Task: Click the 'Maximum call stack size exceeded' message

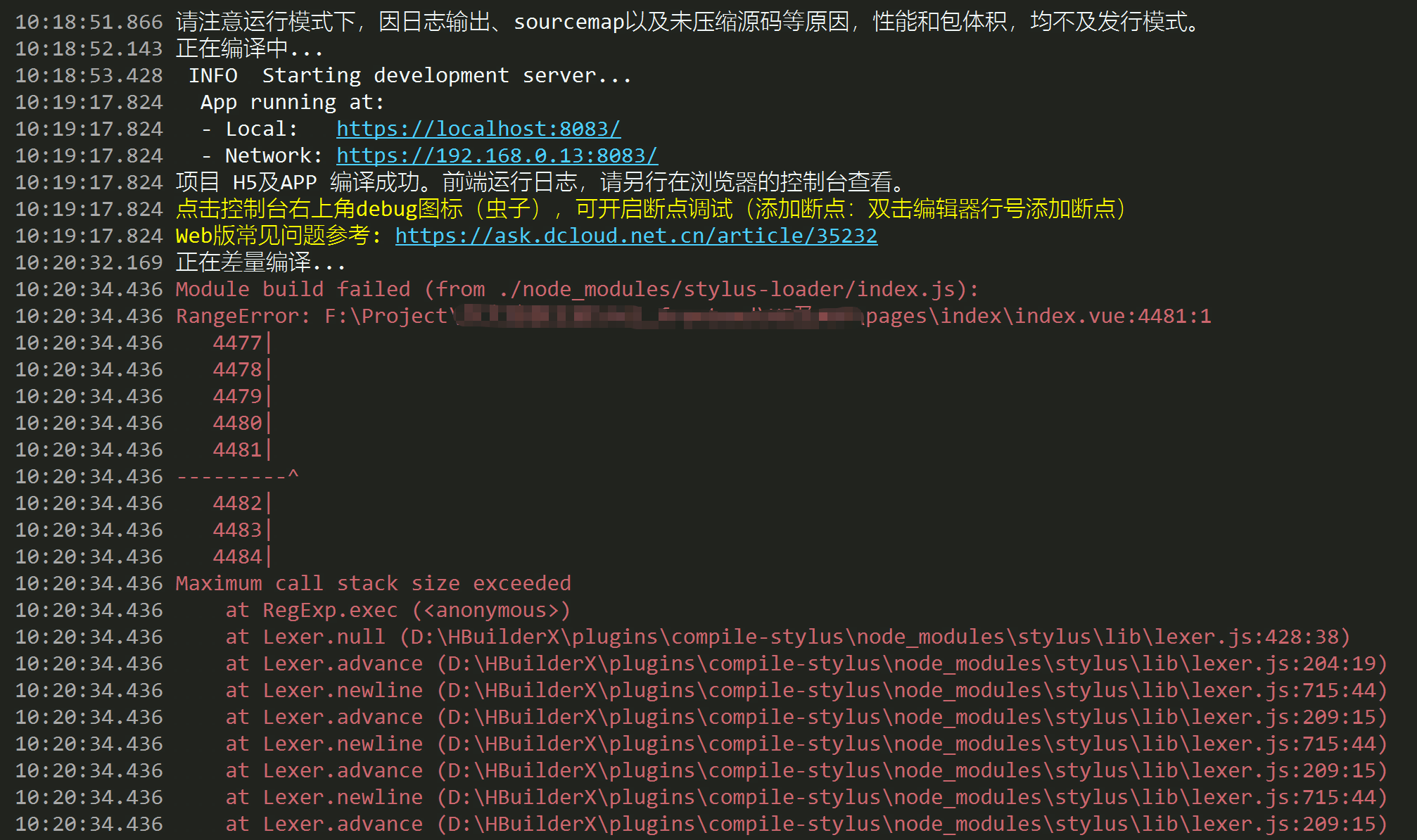Action: 373,584
